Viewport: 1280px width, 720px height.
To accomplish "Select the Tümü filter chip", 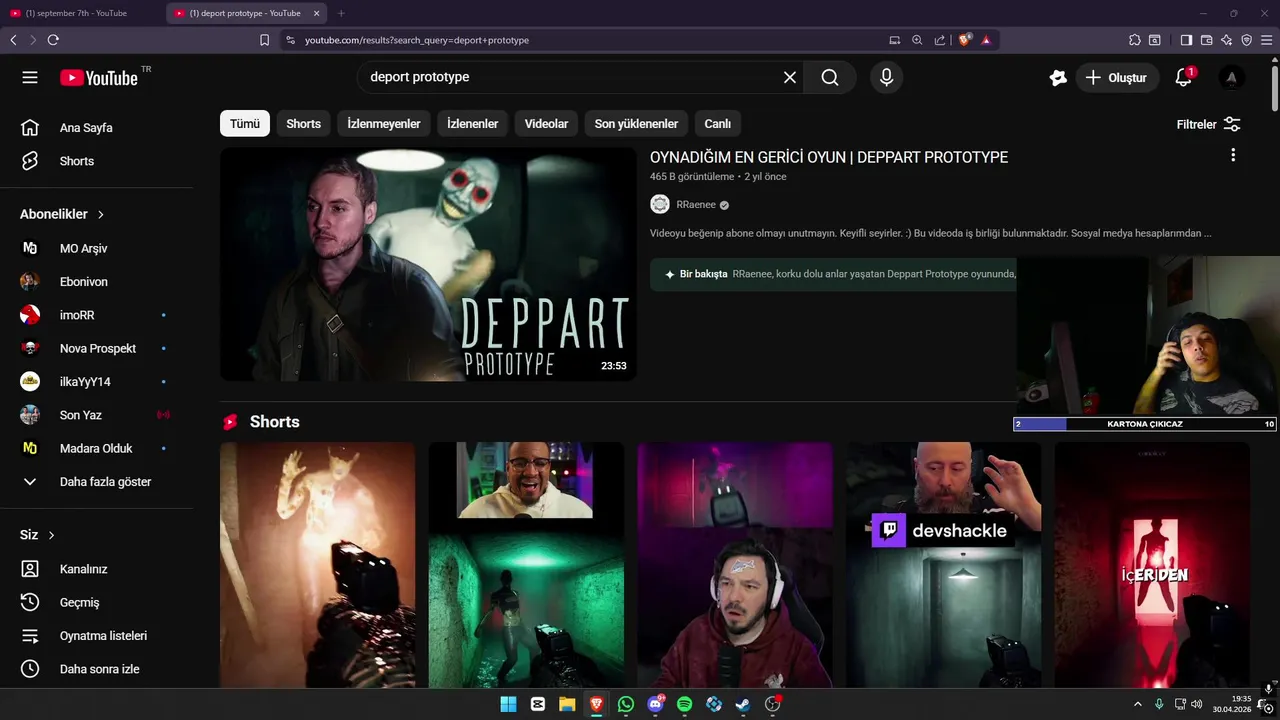I will pyautogui.click(x=245, y=124).
